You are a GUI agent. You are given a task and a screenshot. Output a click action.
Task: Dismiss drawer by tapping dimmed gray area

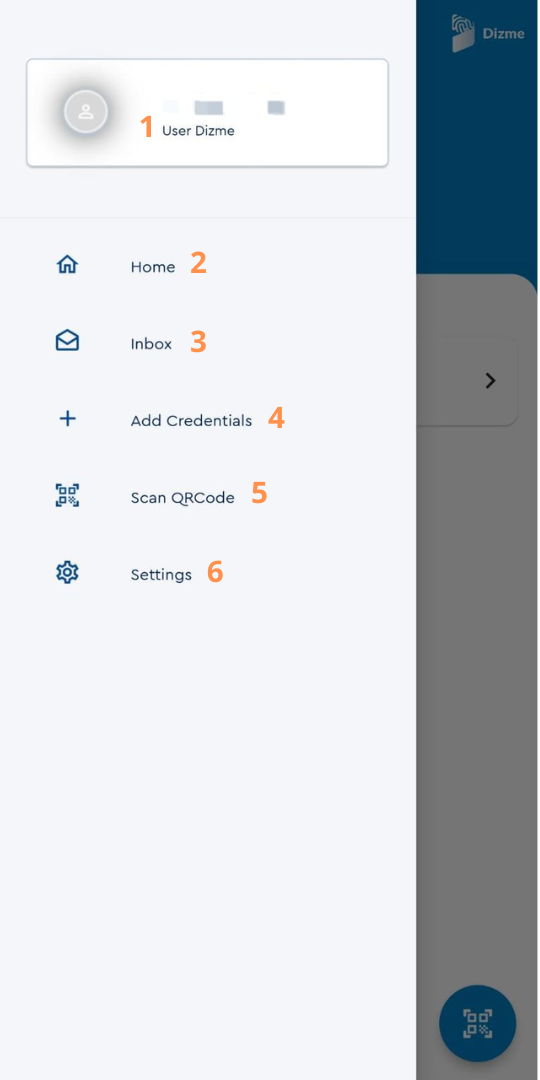477,689
